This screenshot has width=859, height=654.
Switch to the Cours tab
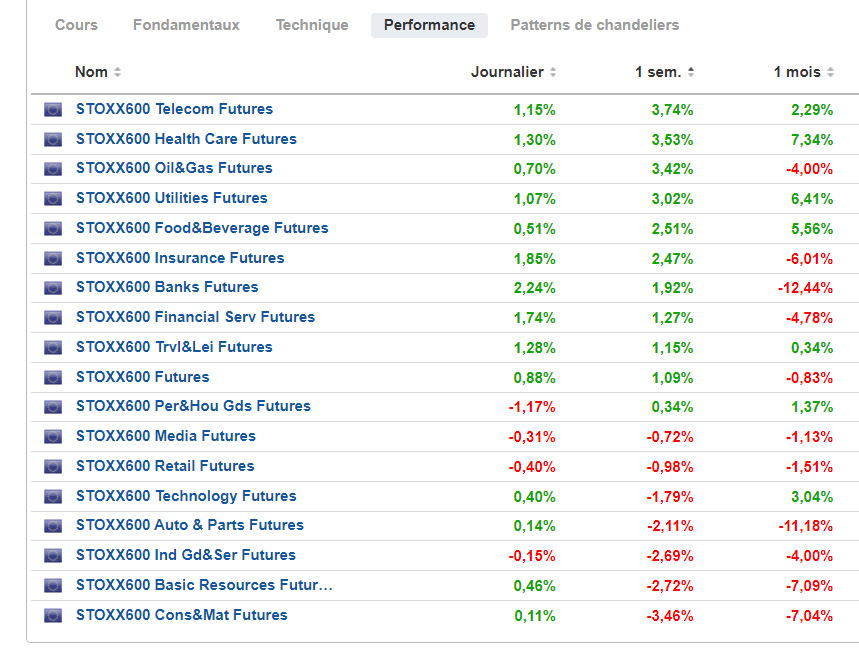click(76, 25)
